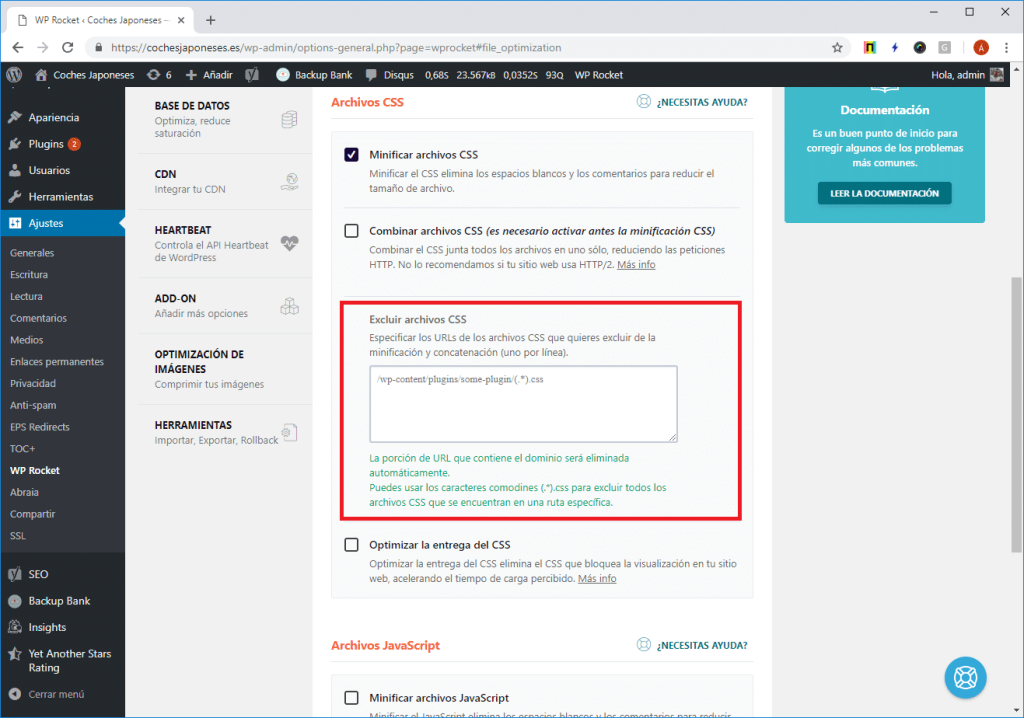Click the Grammarly extension icon in Chrome
1024x718 pixels.
click(x=944, y=47)
